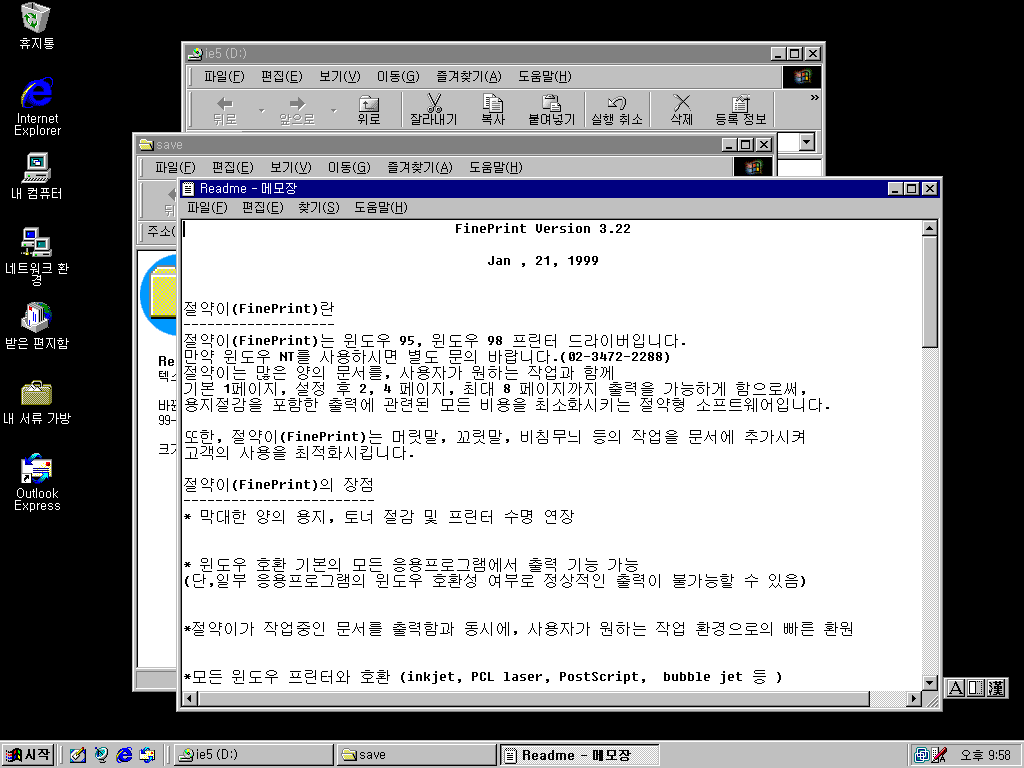Open 파일(F) menu in save window
The width and height of the screenshot is (1024, 768).
[x=175, y=168]
